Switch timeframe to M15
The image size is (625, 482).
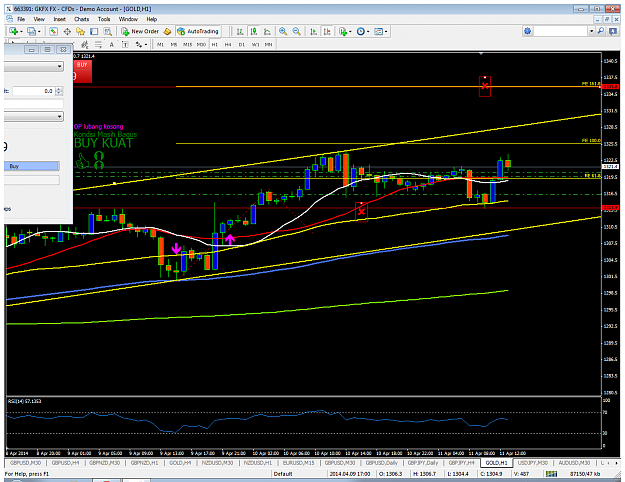[x=187, y=45]
